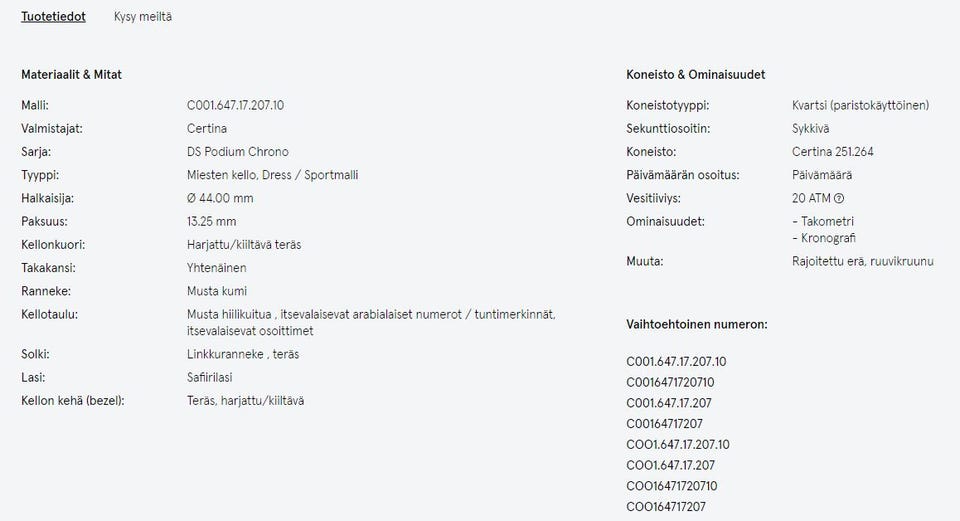Select the last alternative number COO164717207
This screenshot has height=521, width=960.
[x=666, y=507]
